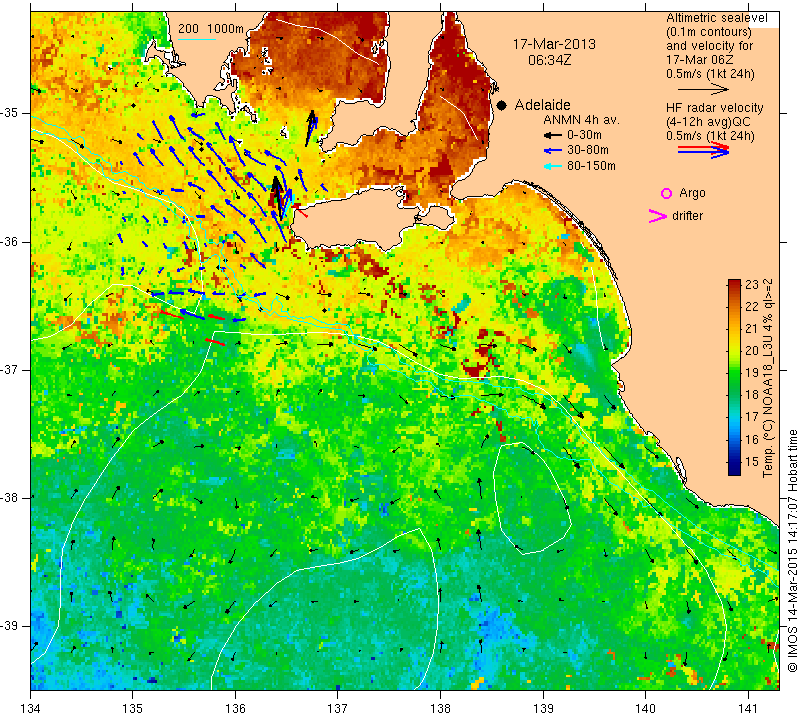Click the red-blue HF radar velocity legend arrow

(x=703, y=150)
